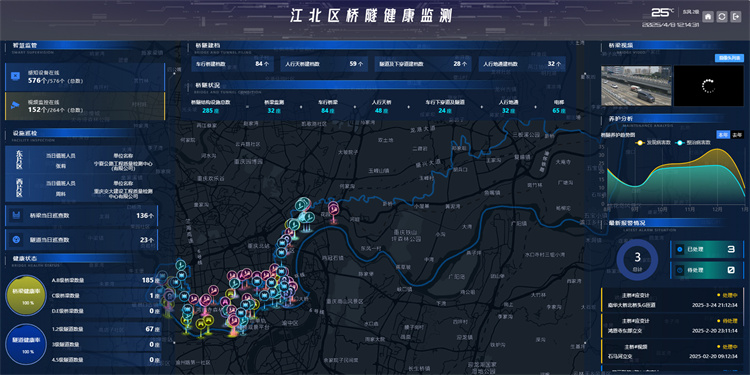Click vehicle bridges status value 84座
This screenshot has width=750, height=375.
(x=328, y=111)
